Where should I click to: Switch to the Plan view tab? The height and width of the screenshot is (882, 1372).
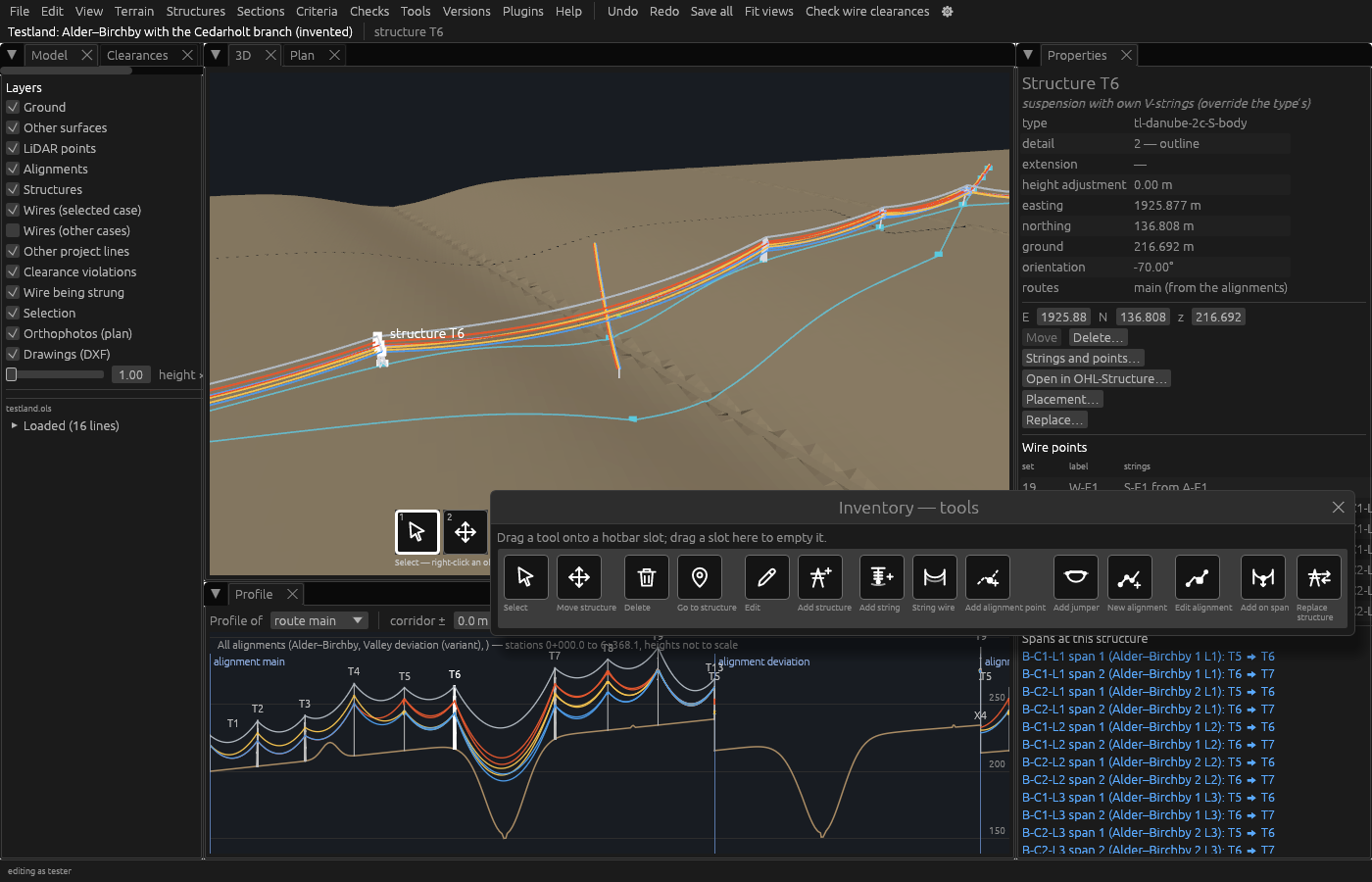pos(302,56)
